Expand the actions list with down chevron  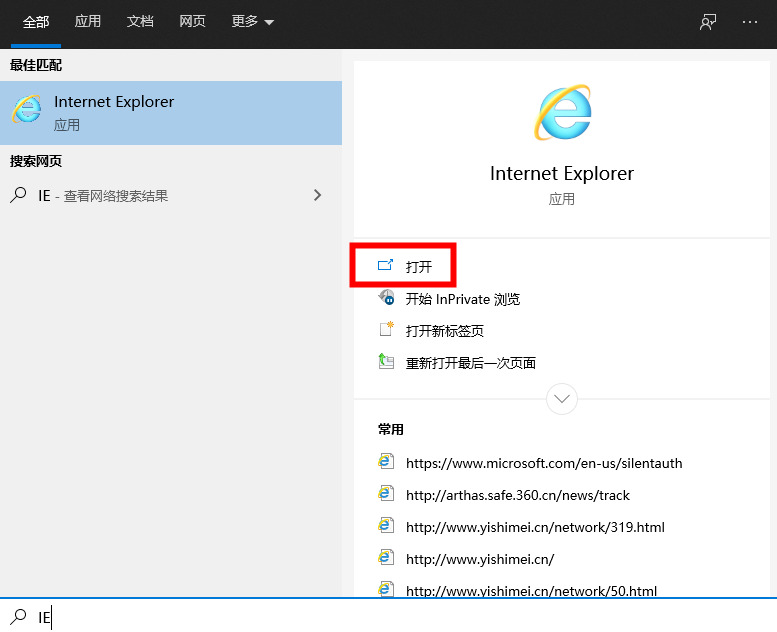click(561, 399)
